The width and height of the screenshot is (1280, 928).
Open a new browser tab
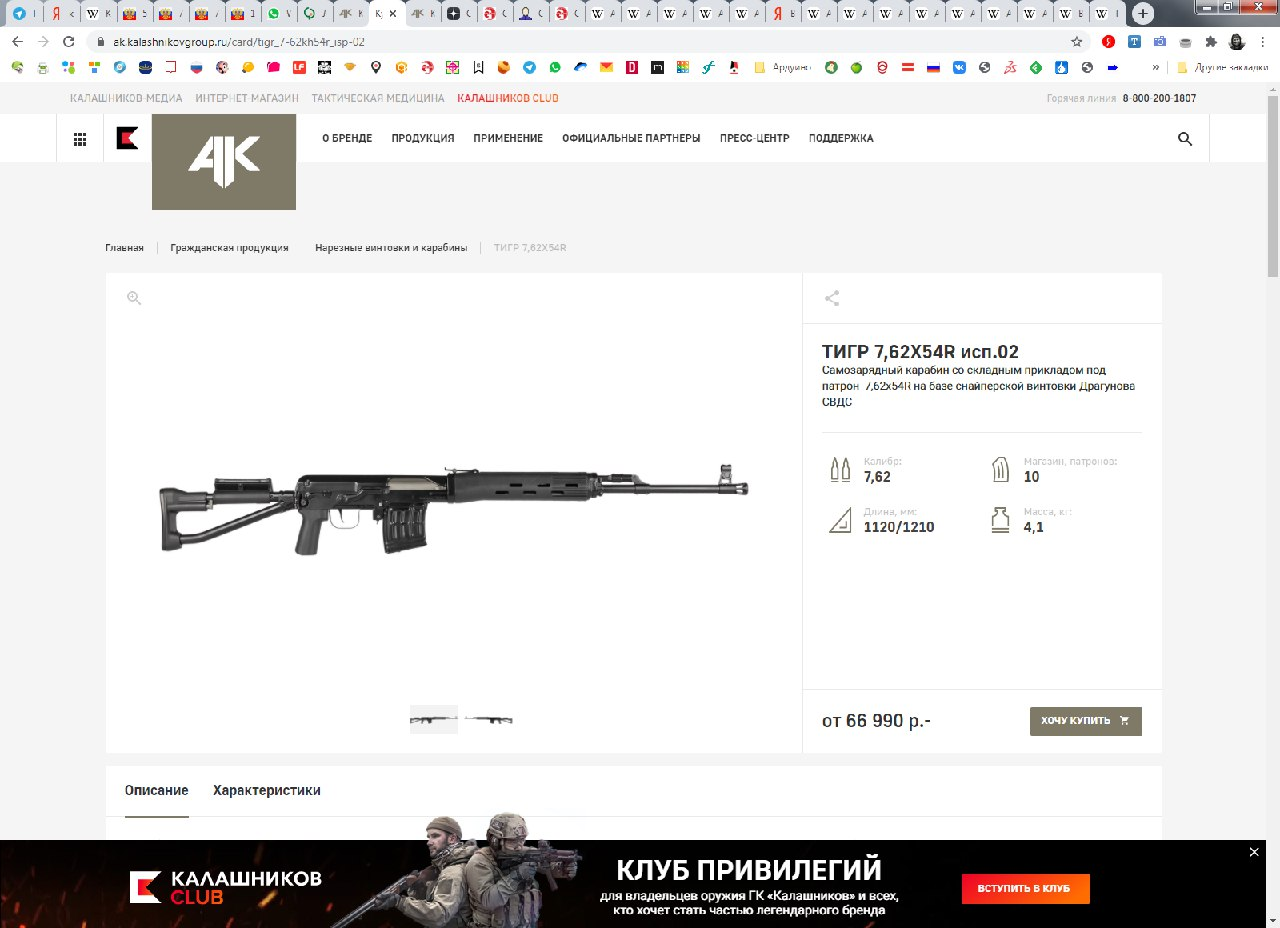click(1142, 14)
